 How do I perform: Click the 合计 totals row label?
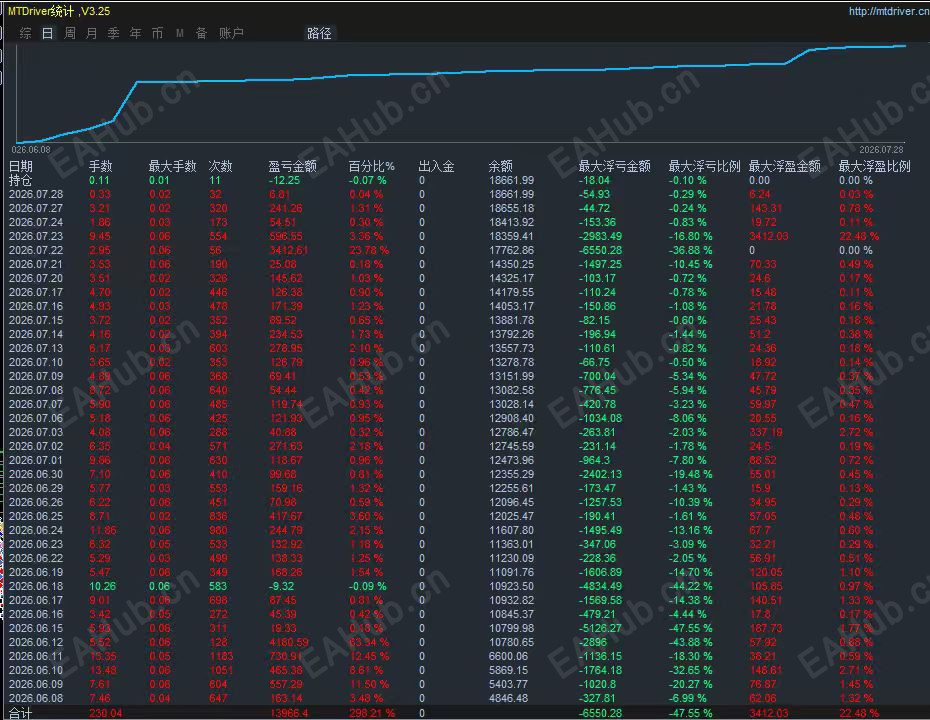point(20,713)
